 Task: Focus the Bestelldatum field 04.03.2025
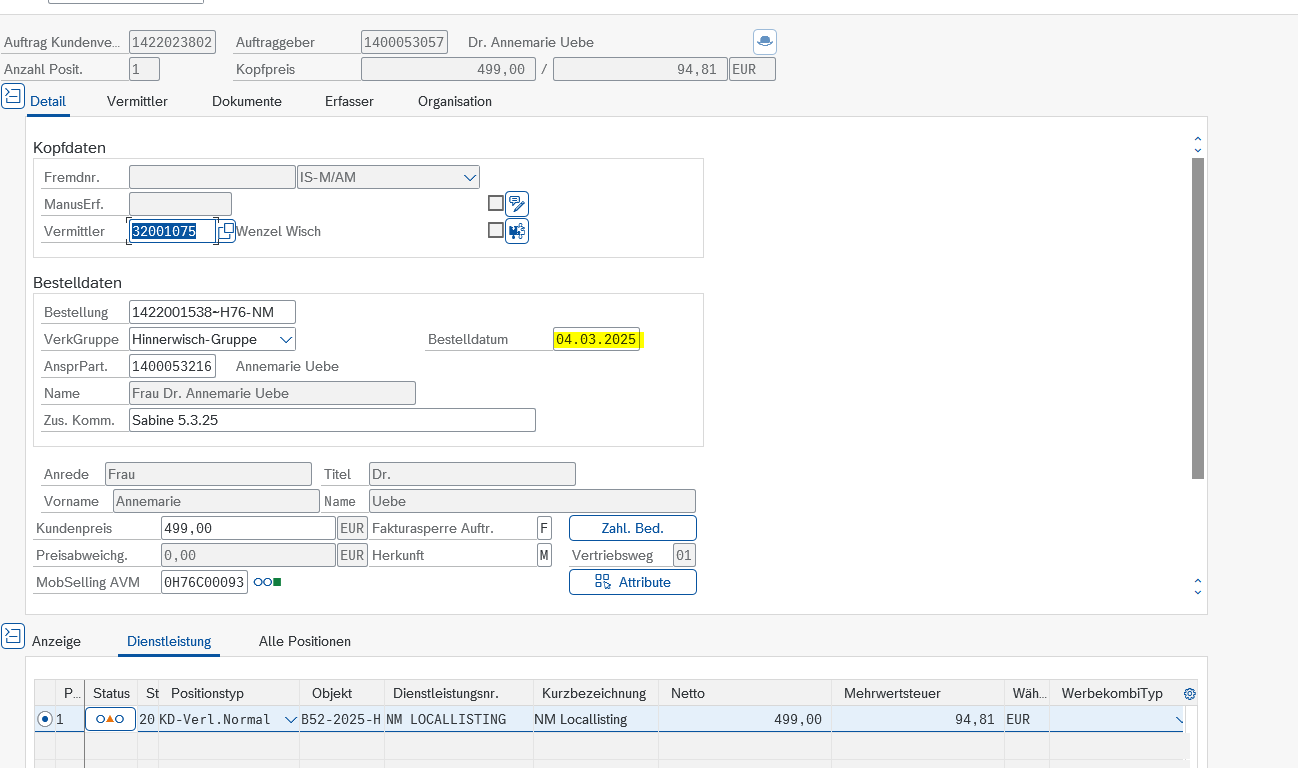click(597, 339)
